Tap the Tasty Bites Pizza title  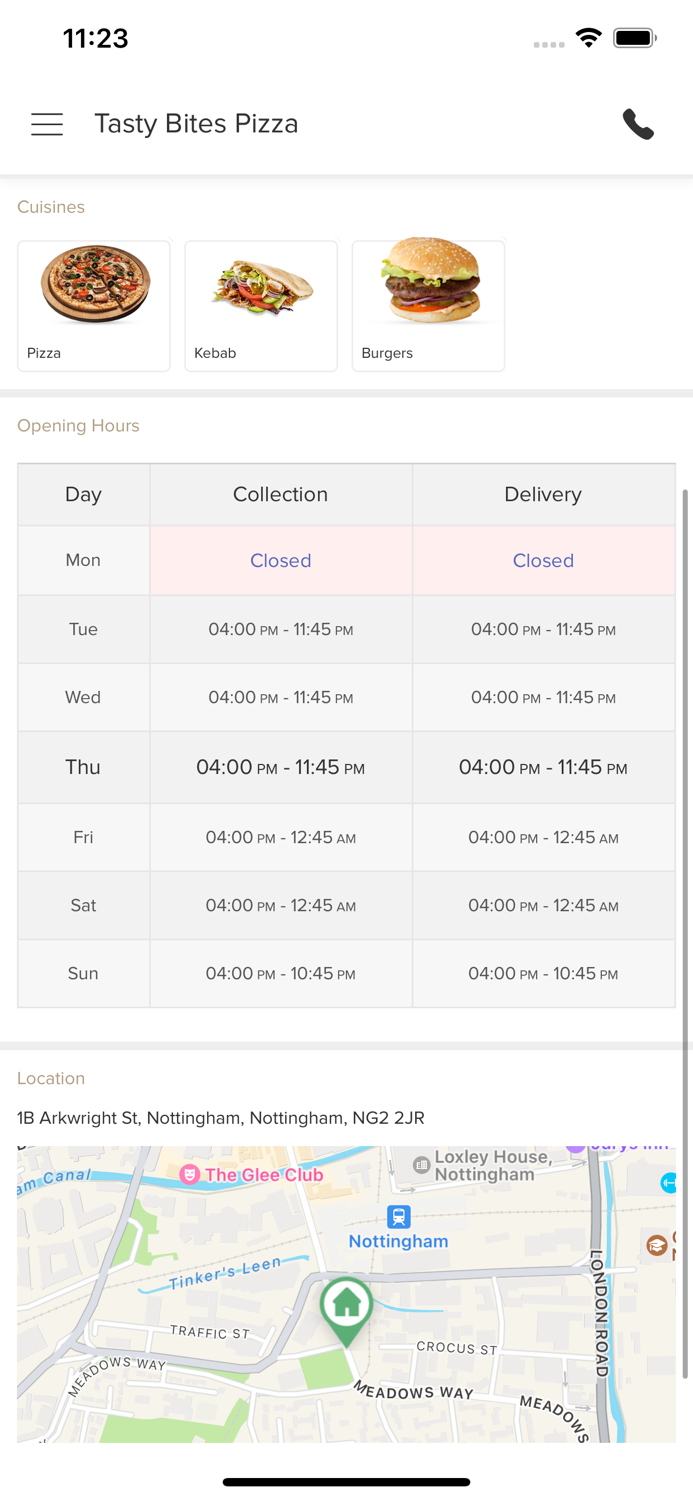pos(196,124)
